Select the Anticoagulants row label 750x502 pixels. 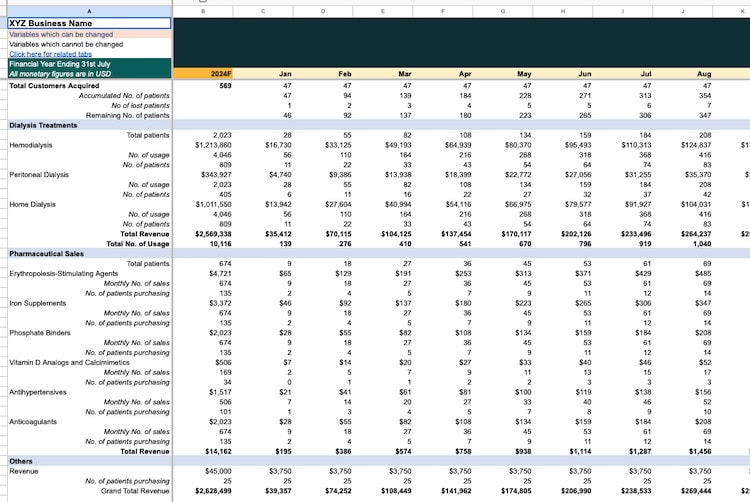[x=33, y=422]
